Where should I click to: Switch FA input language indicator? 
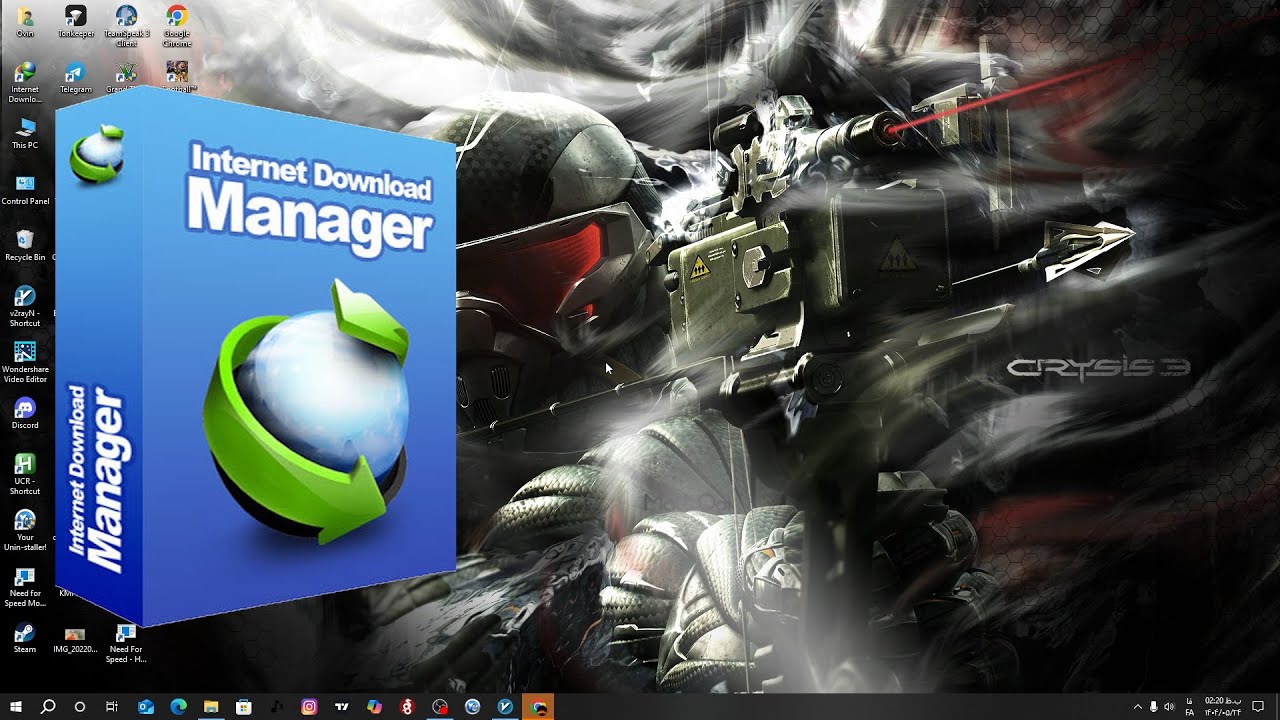coord(1189,707)
